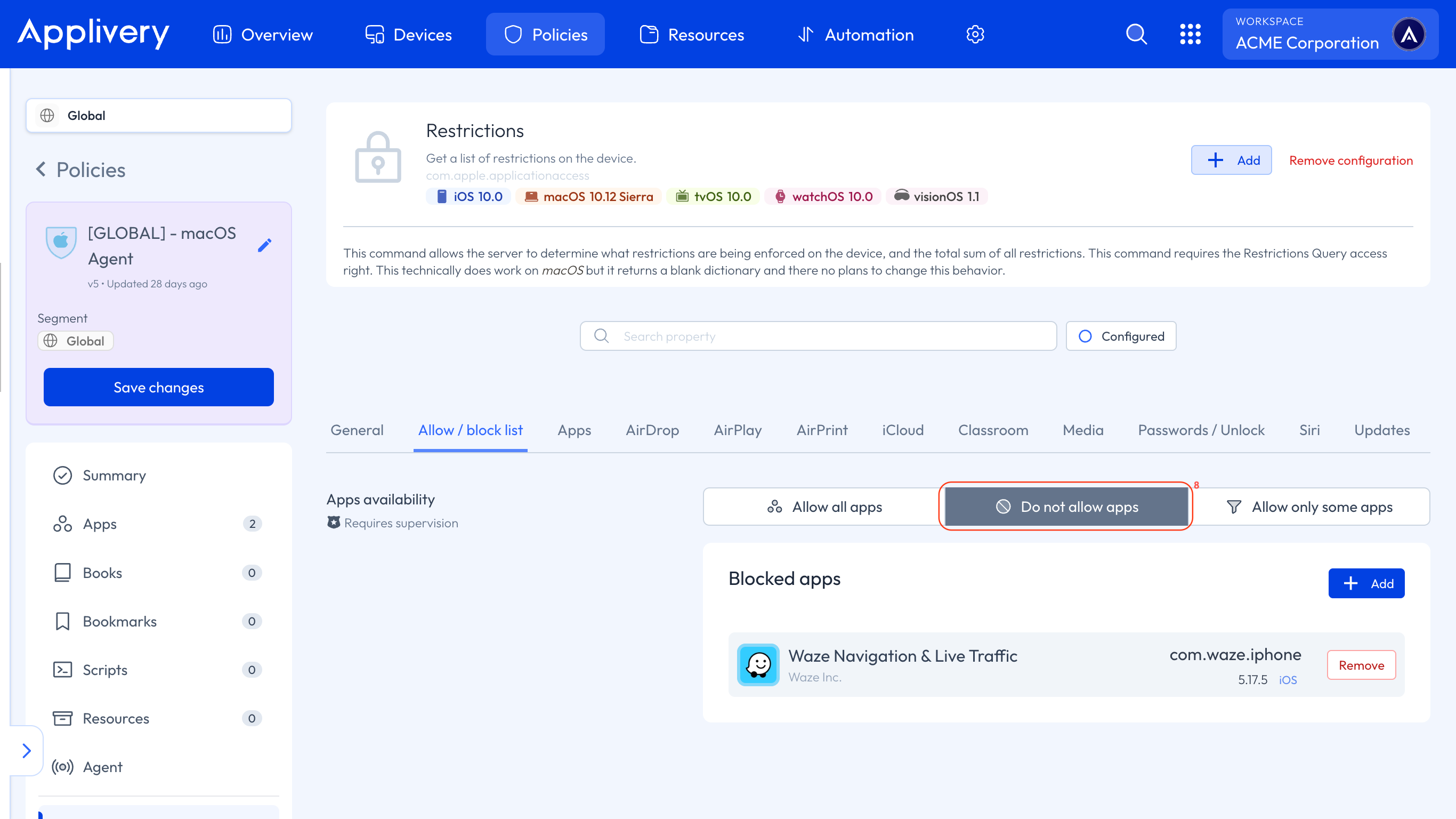The width and height of the screenshot is (1456, 819).
Task: Open Scripts section in sidebar
Action: click(105, 670)
